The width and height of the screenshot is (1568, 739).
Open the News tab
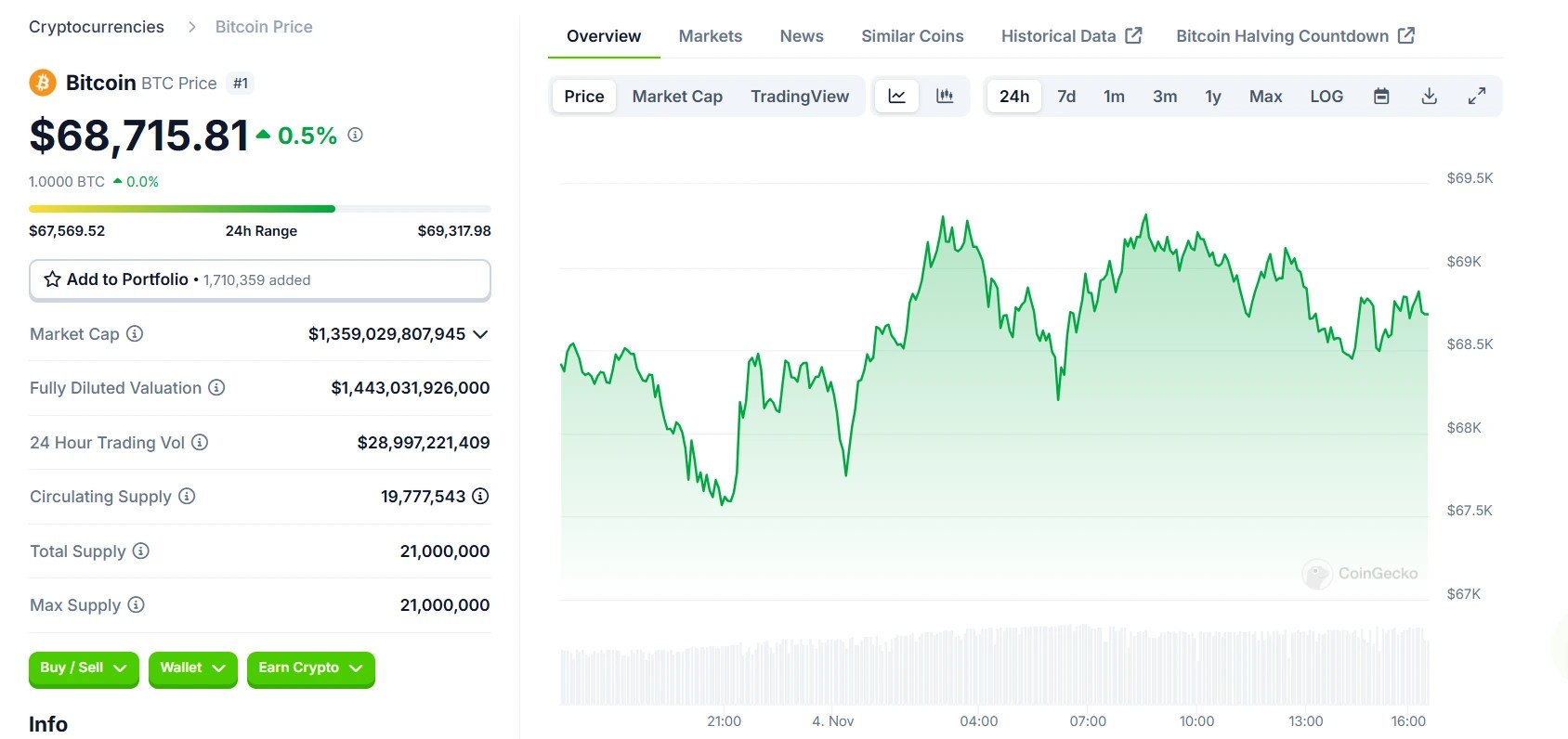click(x=802, y=36)
